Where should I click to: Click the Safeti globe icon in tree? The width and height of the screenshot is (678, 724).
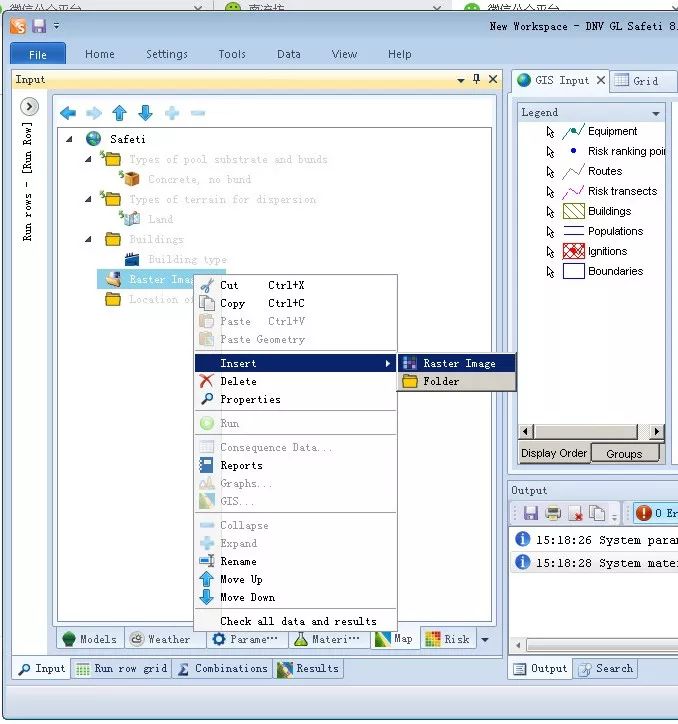[94, 139]
